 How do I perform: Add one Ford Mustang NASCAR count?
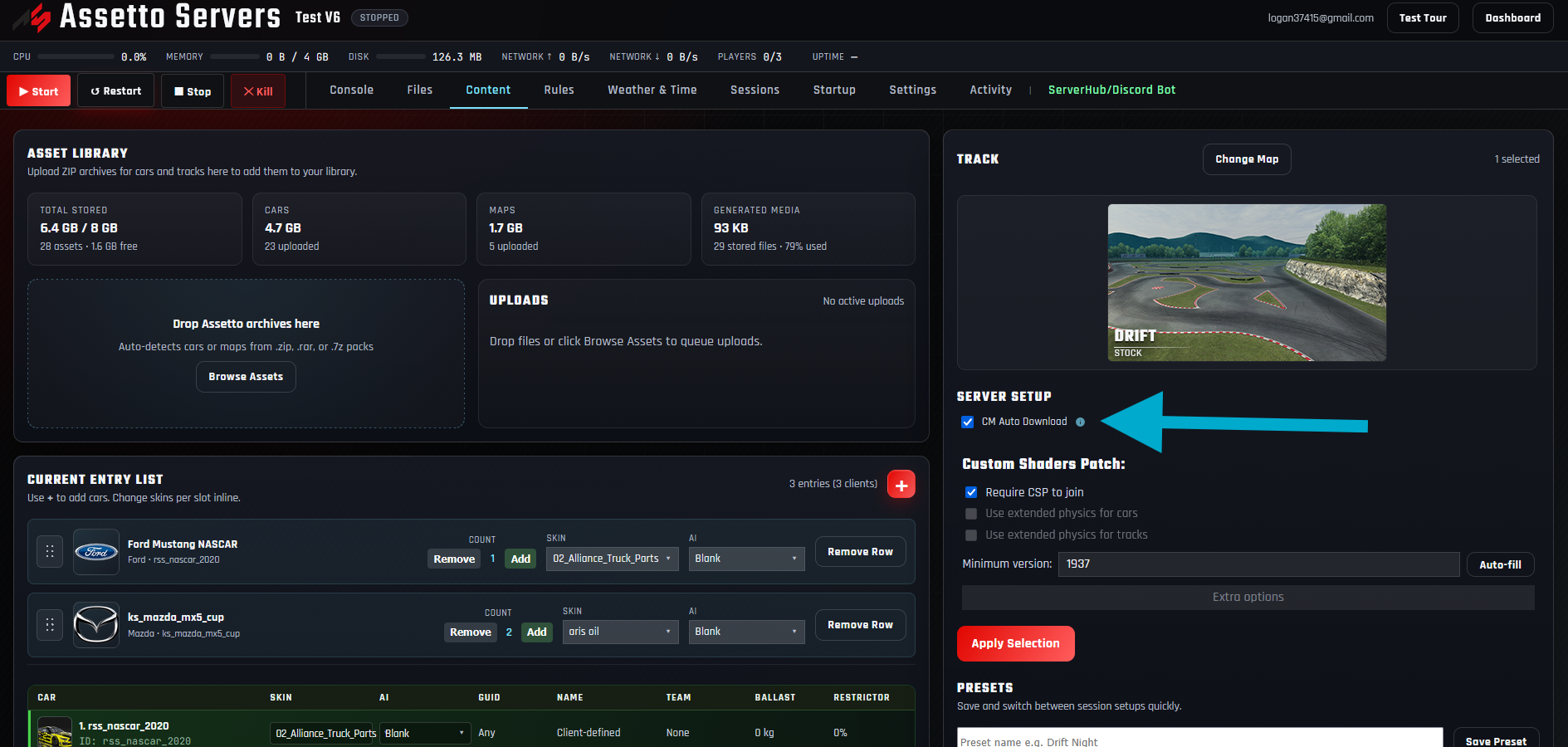coord(520,559)
